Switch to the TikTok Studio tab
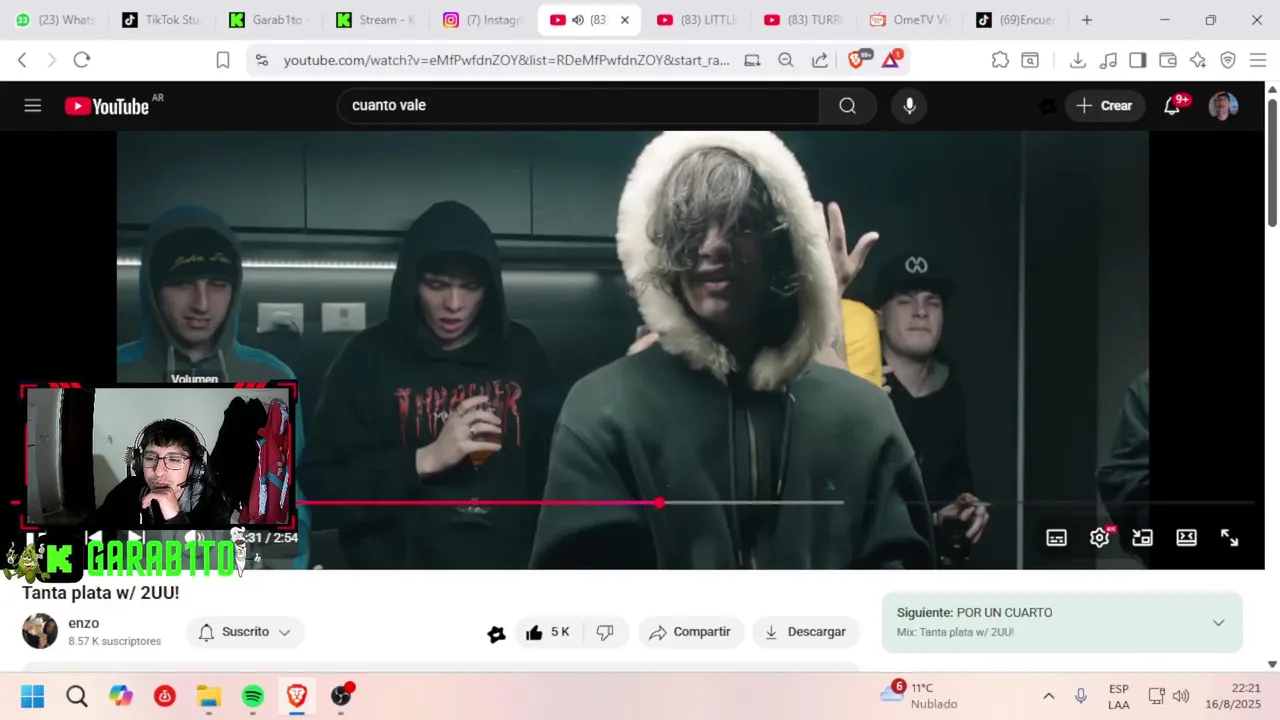This screenshot has height=720, width=1280. pyautogui.click(x=160, y=20)
